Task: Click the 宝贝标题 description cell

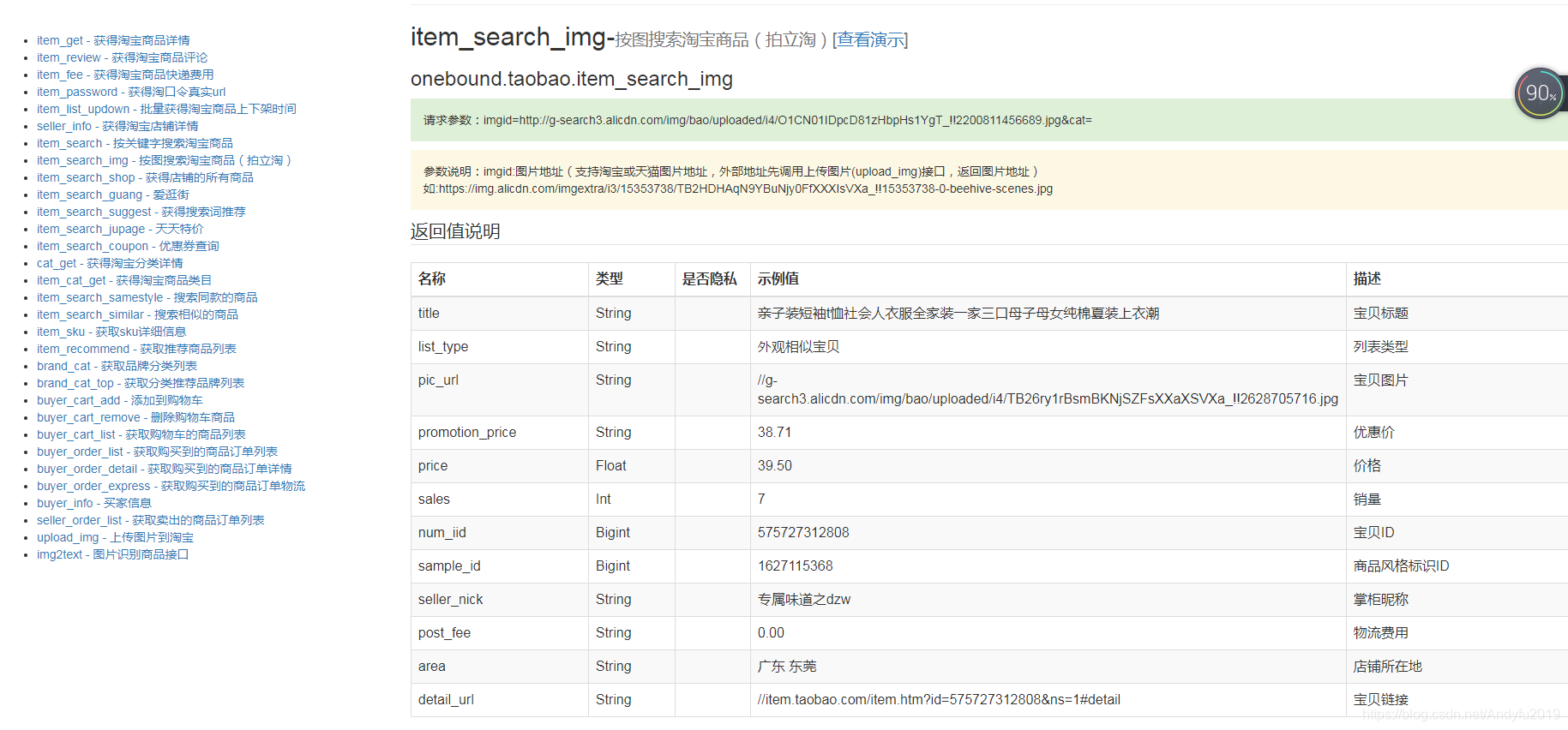Action: tap(1457, 314)
